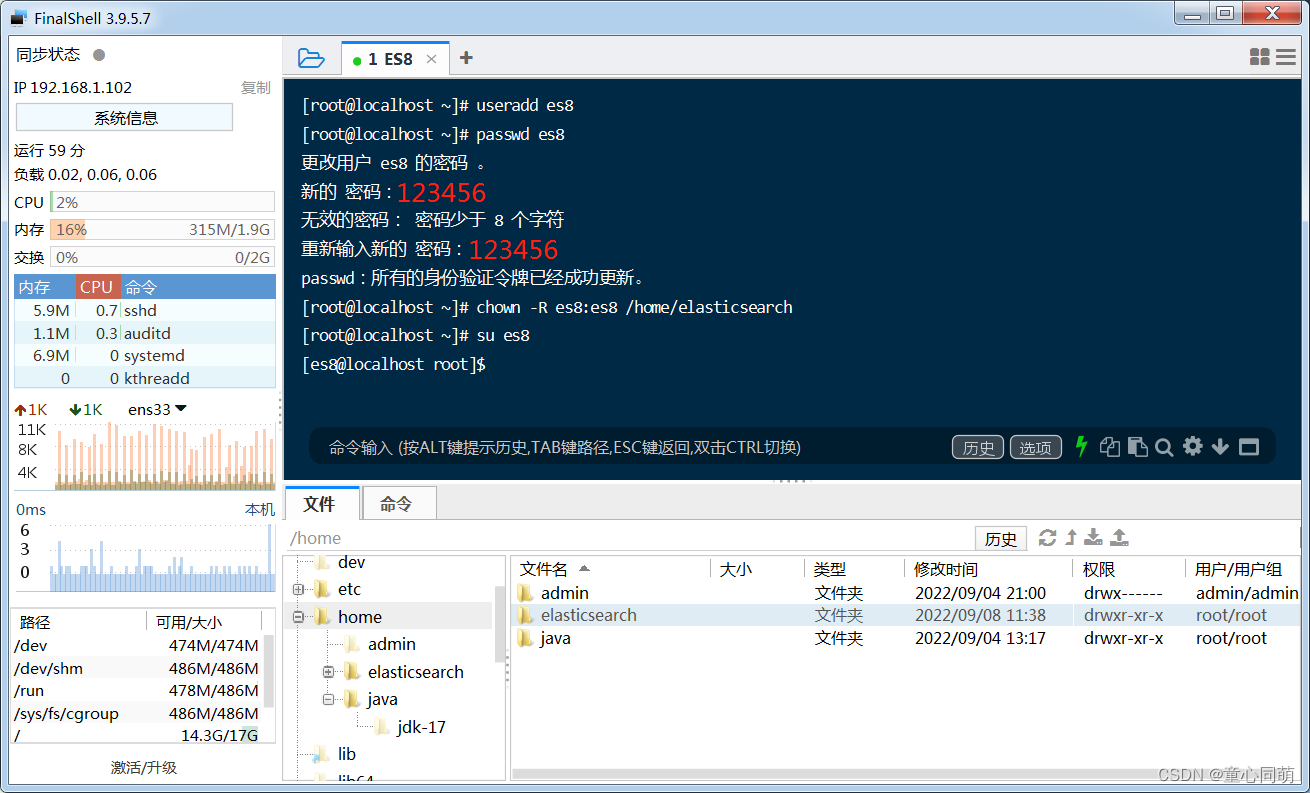Jump to terminal bottom with down arrow icon
This screenshot has width=1310, height=793.
pos(1220,447)
